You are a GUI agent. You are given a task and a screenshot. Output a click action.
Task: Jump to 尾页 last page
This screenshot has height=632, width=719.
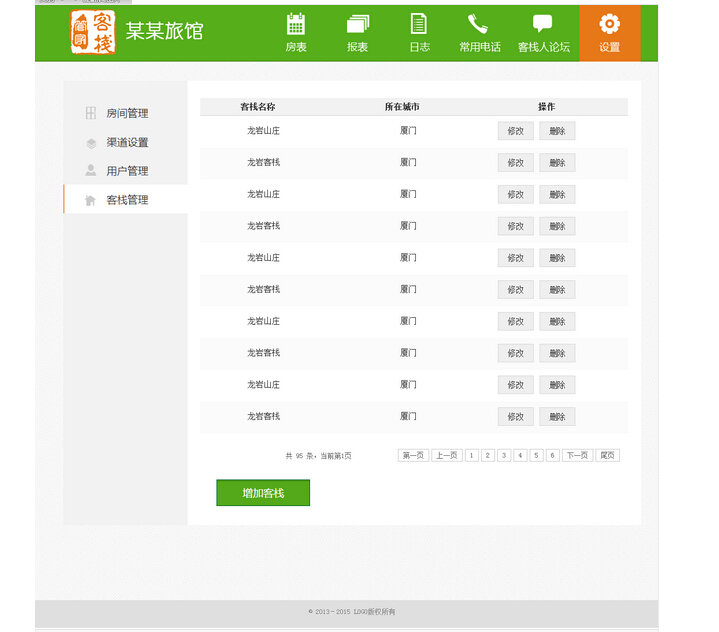[x=607, y=456]
